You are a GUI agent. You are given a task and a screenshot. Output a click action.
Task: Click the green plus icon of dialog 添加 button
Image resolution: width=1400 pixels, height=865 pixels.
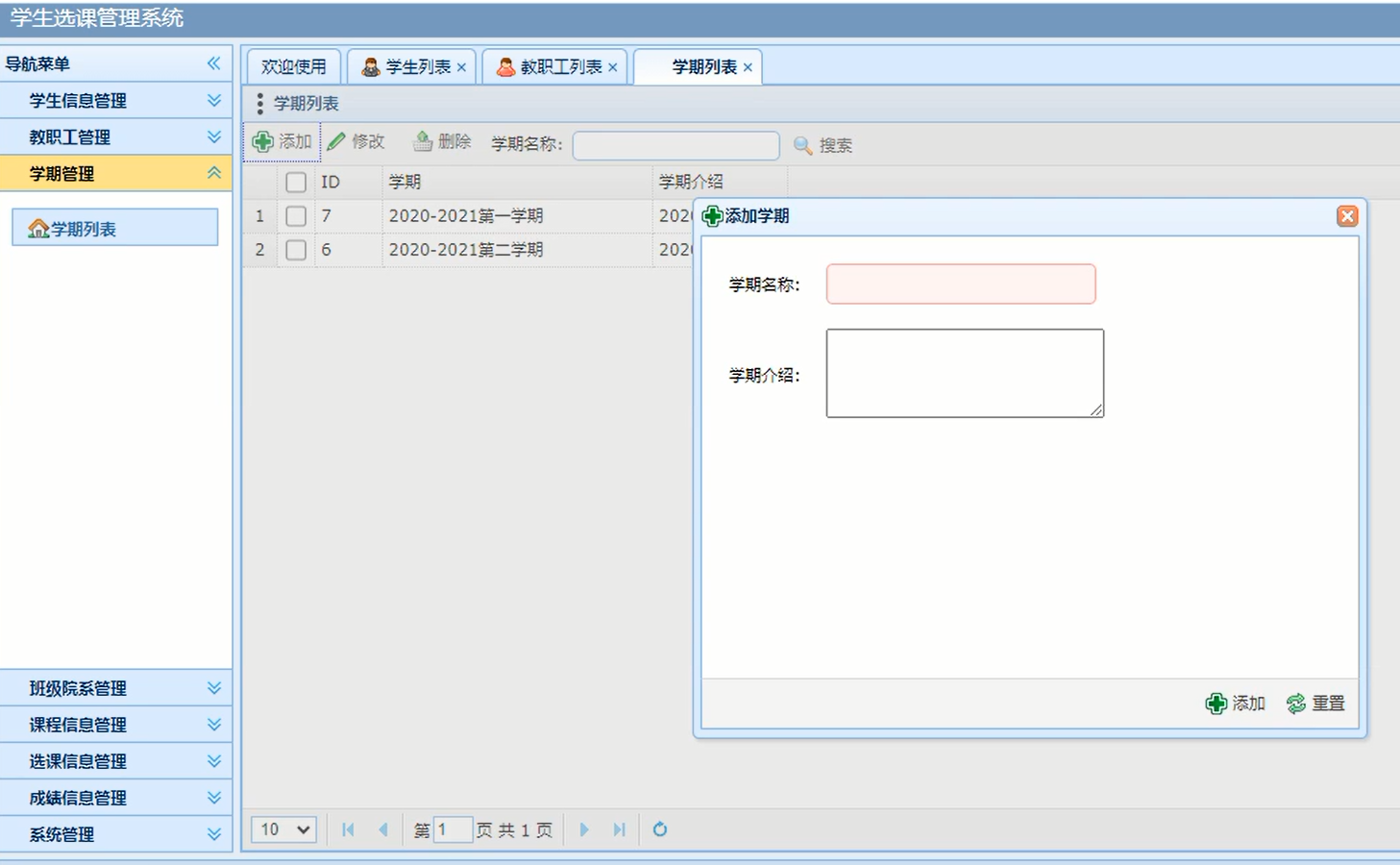(x=1216, y=704)
